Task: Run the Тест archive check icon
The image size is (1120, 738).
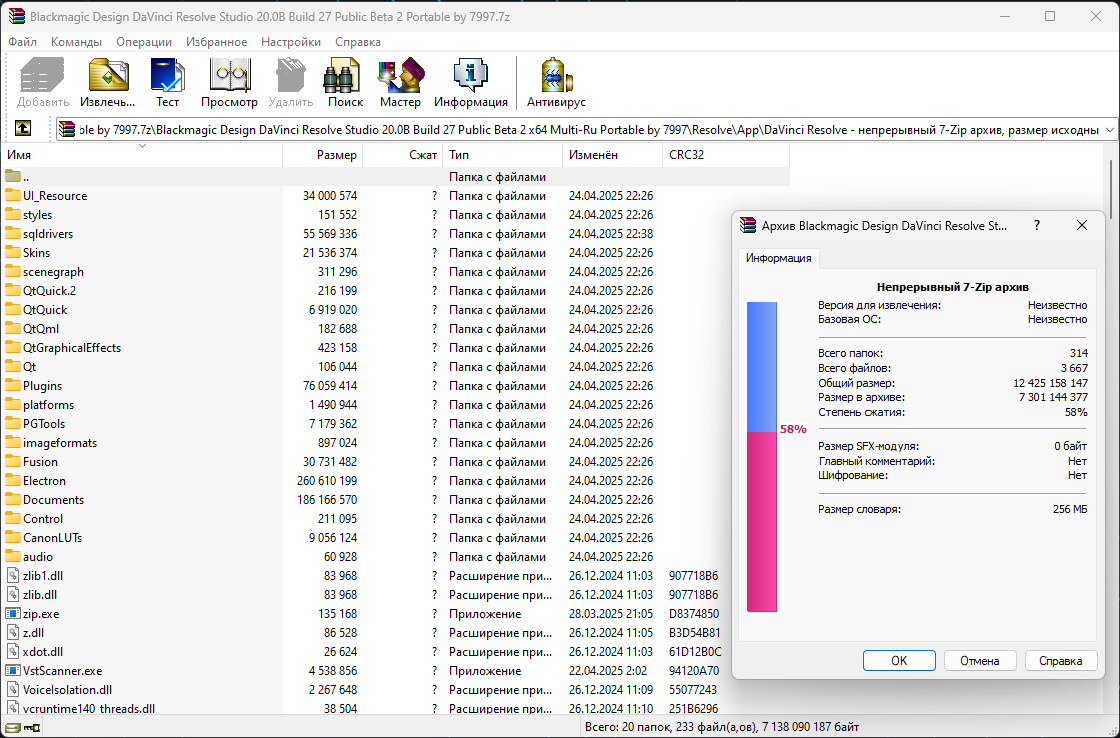Action: point(168,75)
